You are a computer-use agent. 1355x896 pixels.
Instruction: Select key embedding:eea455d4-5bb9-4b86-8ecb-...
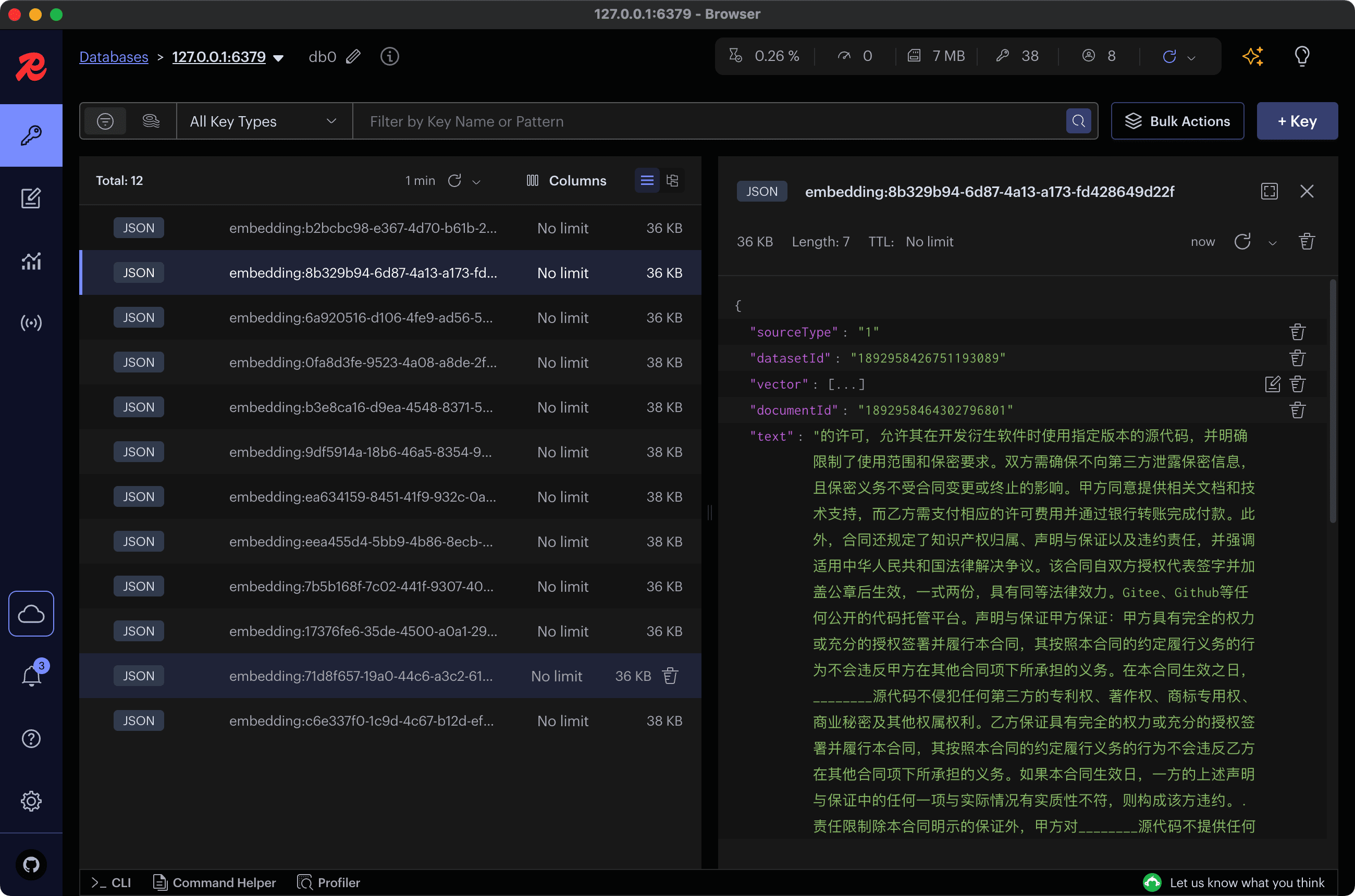390,542
